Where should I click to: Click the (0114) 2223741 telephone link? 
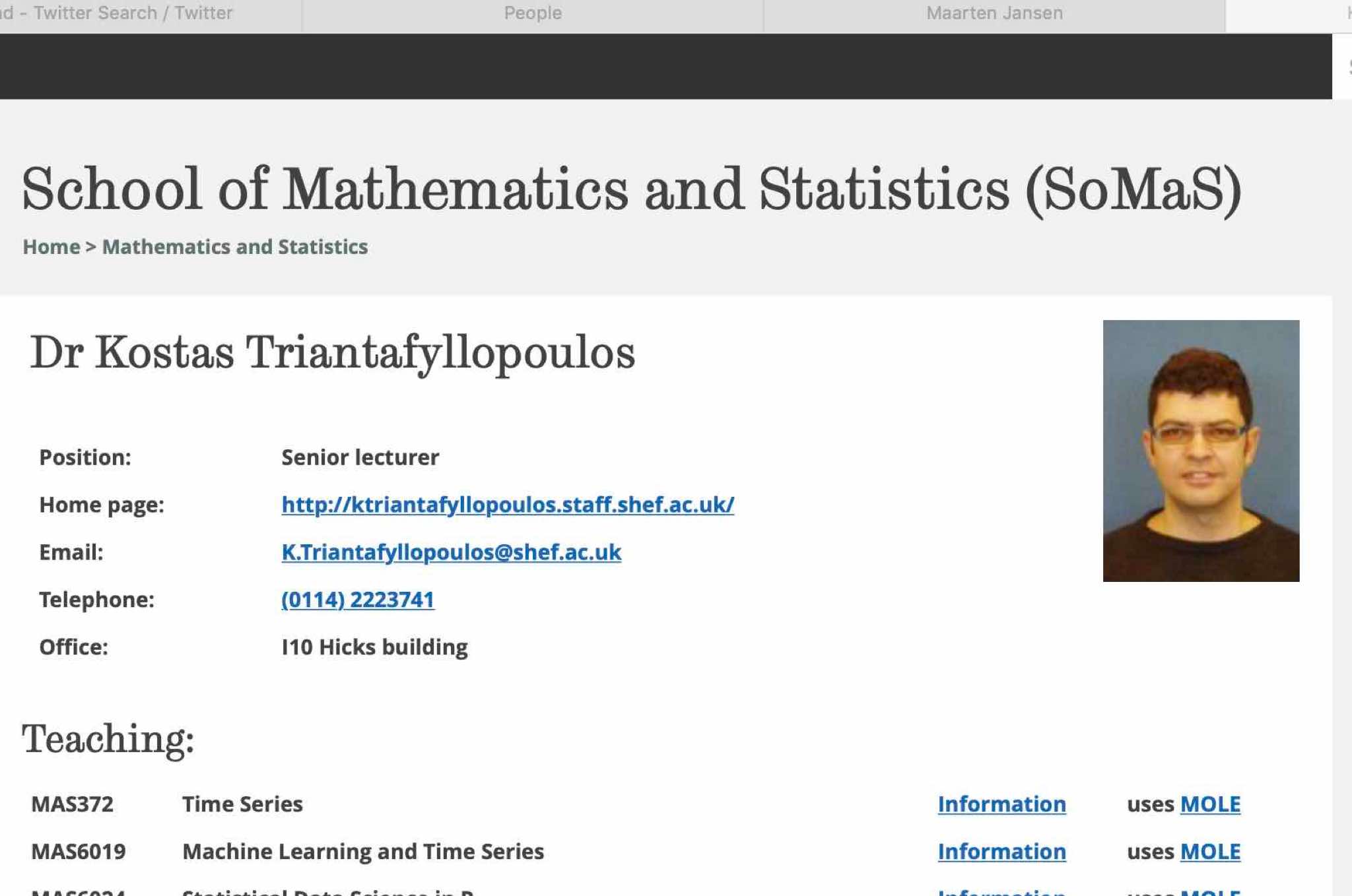point(358,600)
